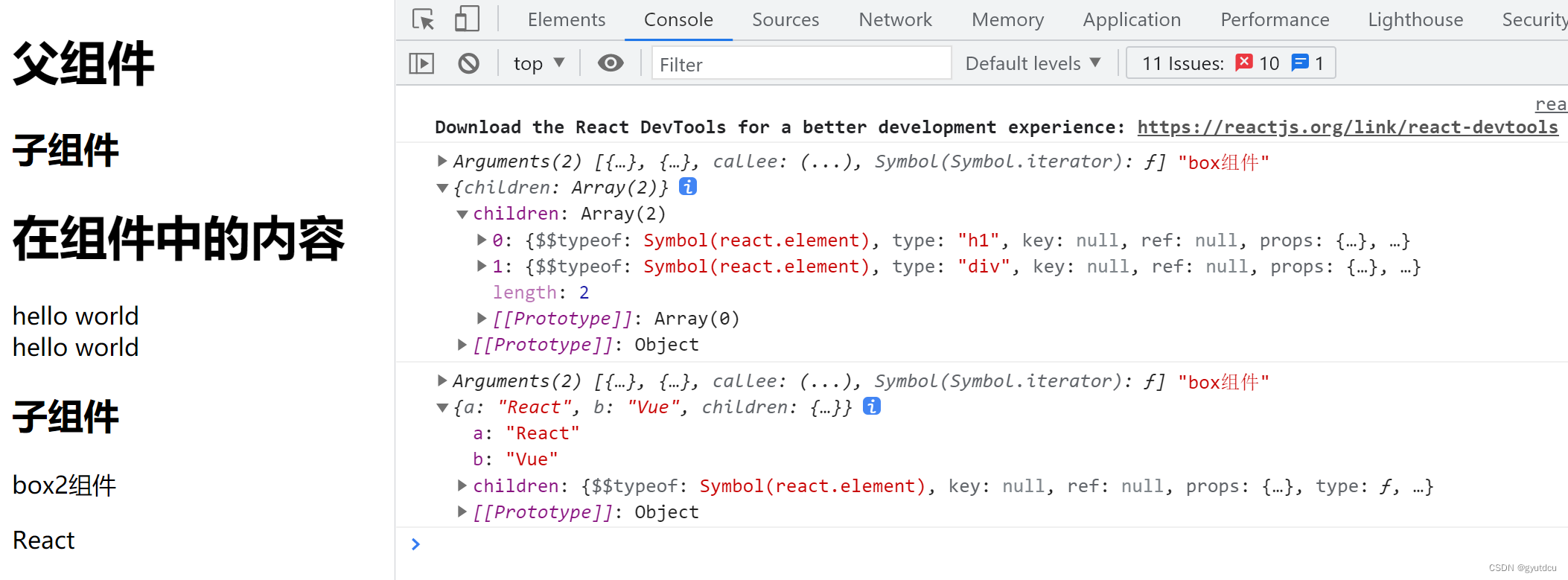1568x580 pixels.
Task: Clear the console with the ban icon
Action: coord(468,63)
